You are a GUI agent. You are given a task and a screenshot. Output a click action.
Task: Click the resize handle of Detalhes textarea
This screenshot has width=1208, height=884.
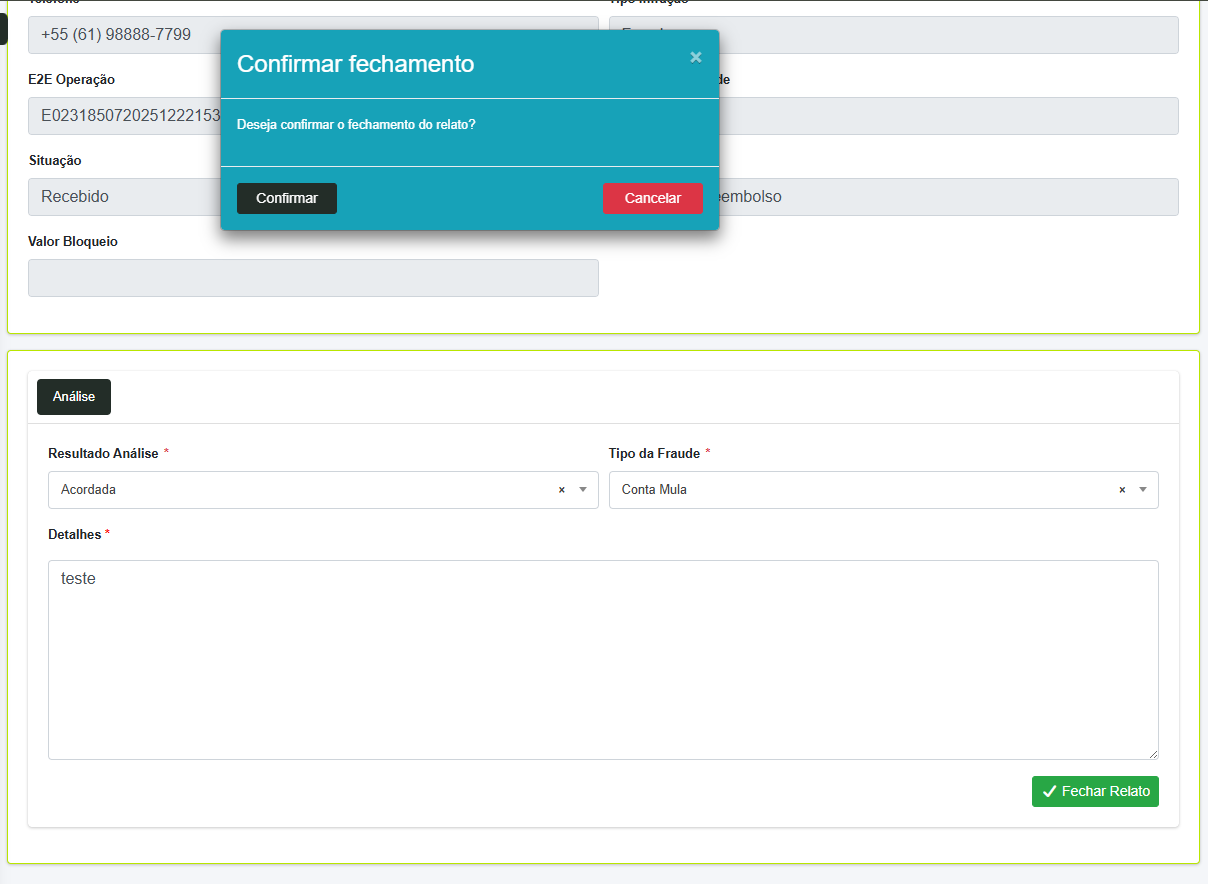click(x=1153, y=754)
